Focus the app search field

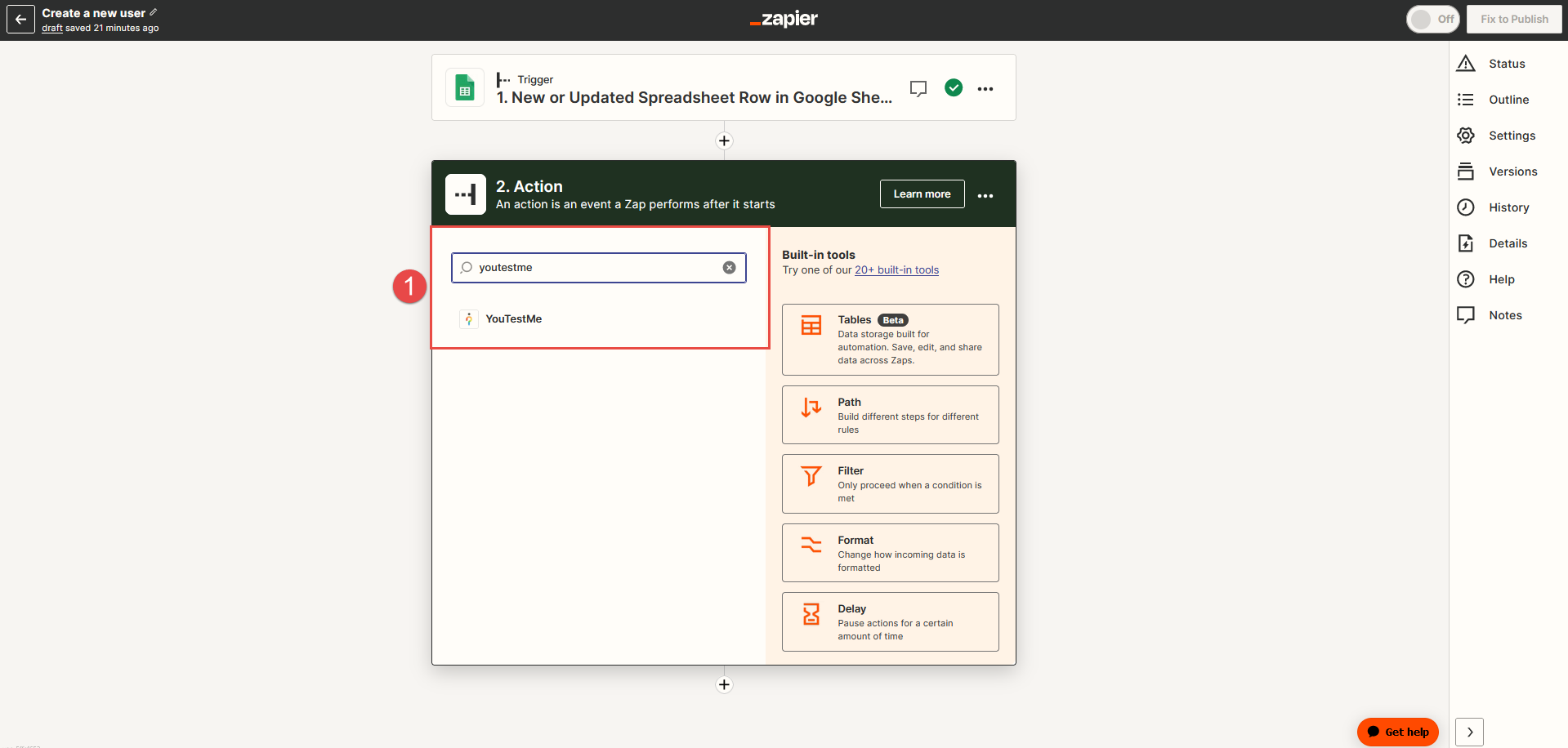click(599, 268)
